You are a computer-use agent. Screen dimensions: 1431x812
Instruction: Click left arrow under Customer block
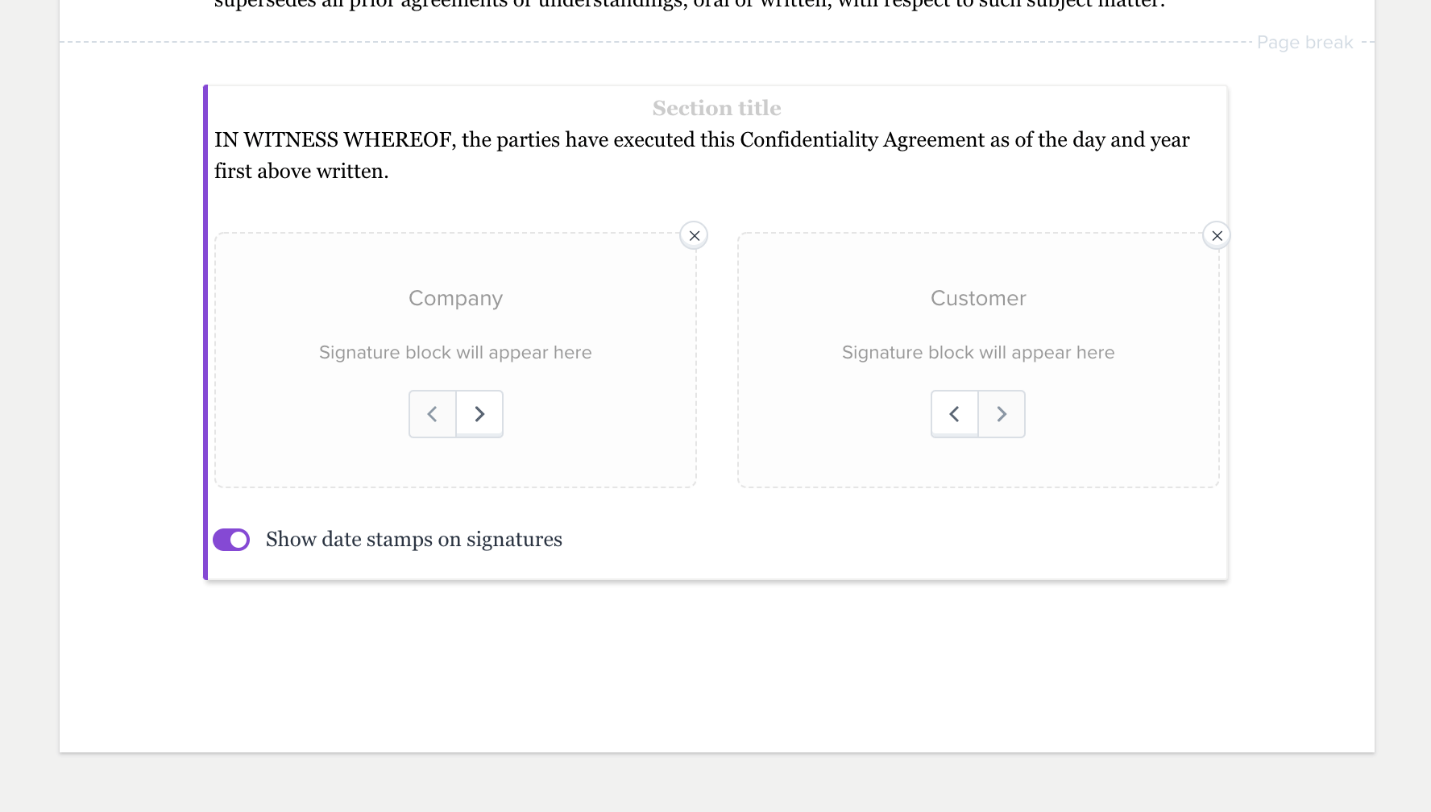click(954, 414)
